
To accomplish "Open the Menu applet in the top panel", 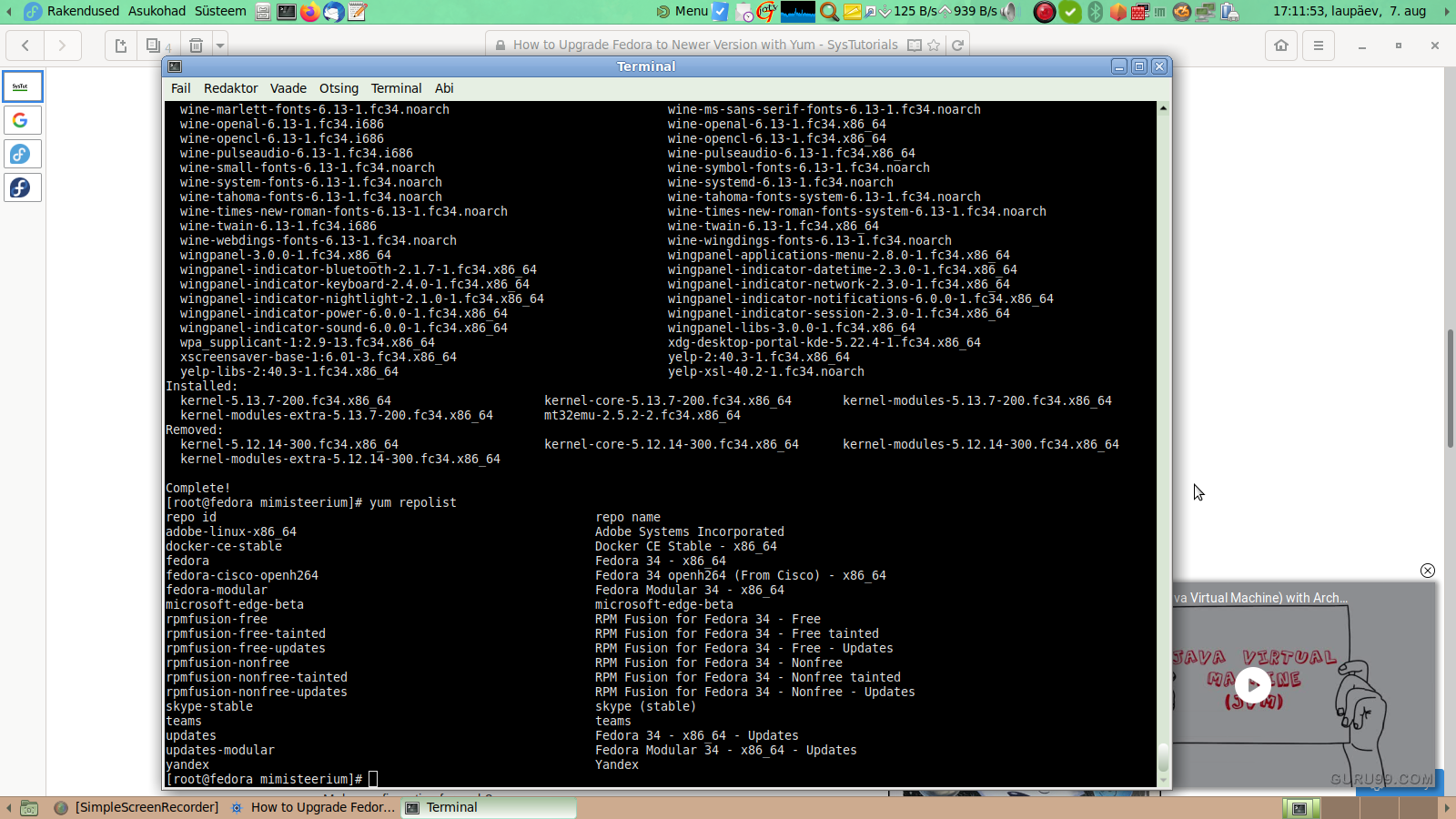I will click(682, 11).
